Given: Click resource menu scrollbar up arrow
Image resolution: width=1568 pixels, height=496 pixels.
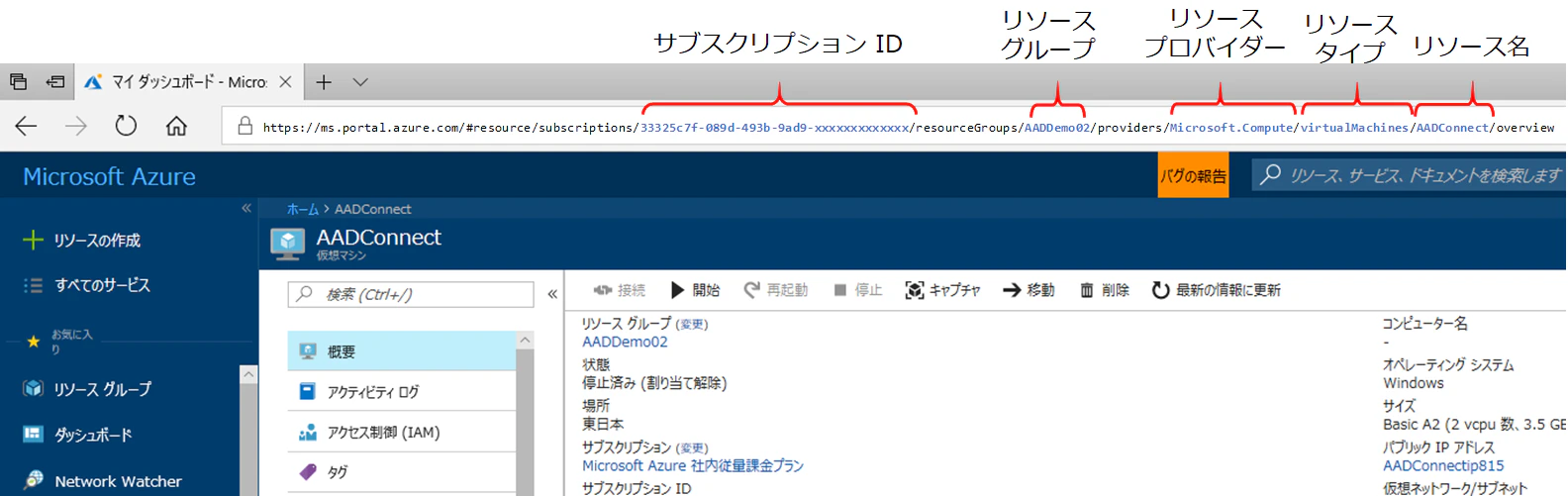Looking at the screenshot, I should pyautogui.click(x=525, y=340).
